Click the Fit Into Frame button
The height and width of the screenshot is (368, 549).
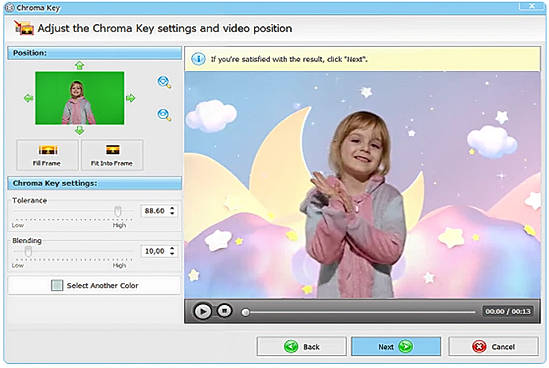pyautogui.click(x=112, y=155)
